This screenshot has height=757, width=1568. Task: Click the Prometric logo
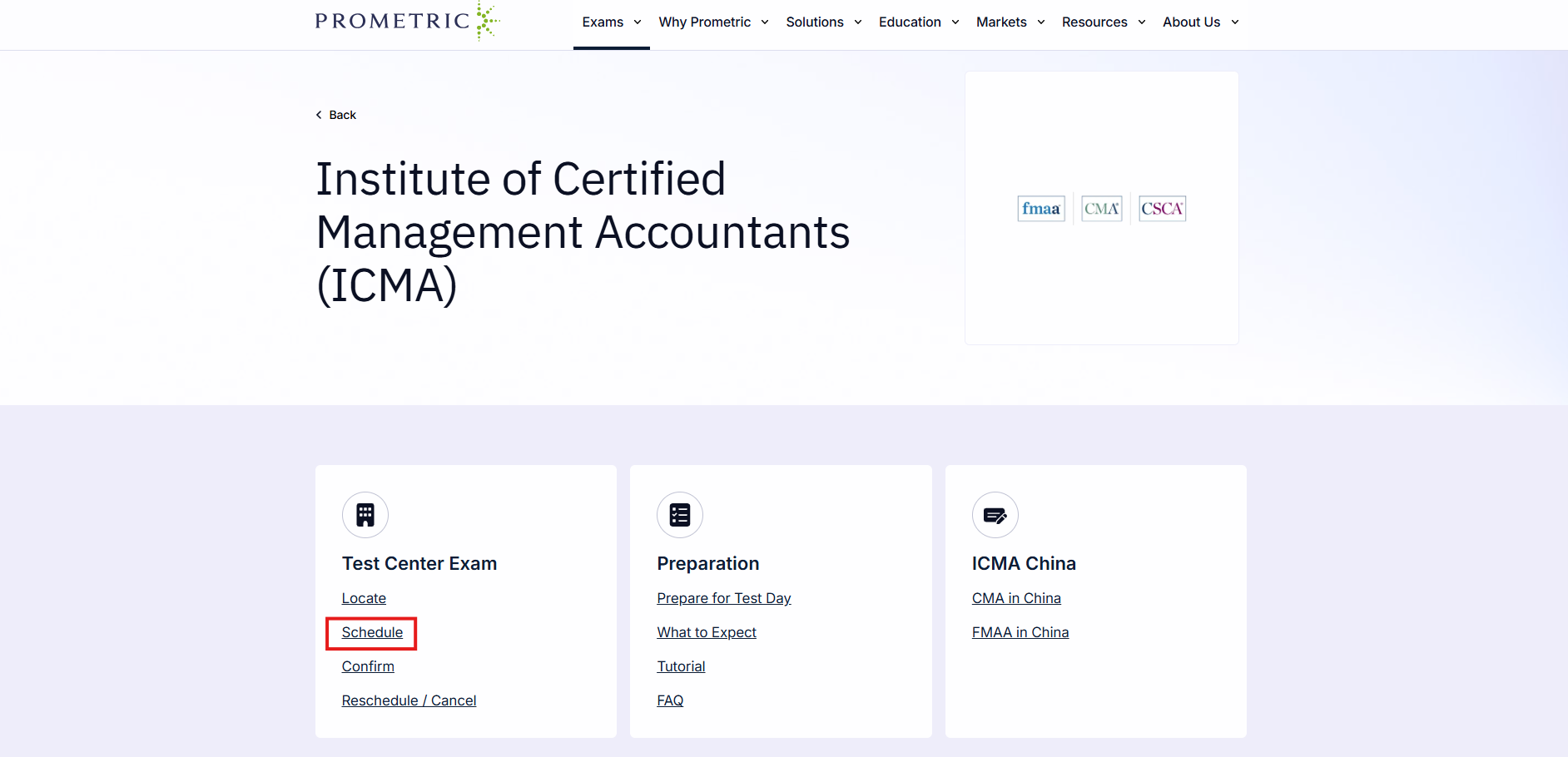[x=405, y=21]
